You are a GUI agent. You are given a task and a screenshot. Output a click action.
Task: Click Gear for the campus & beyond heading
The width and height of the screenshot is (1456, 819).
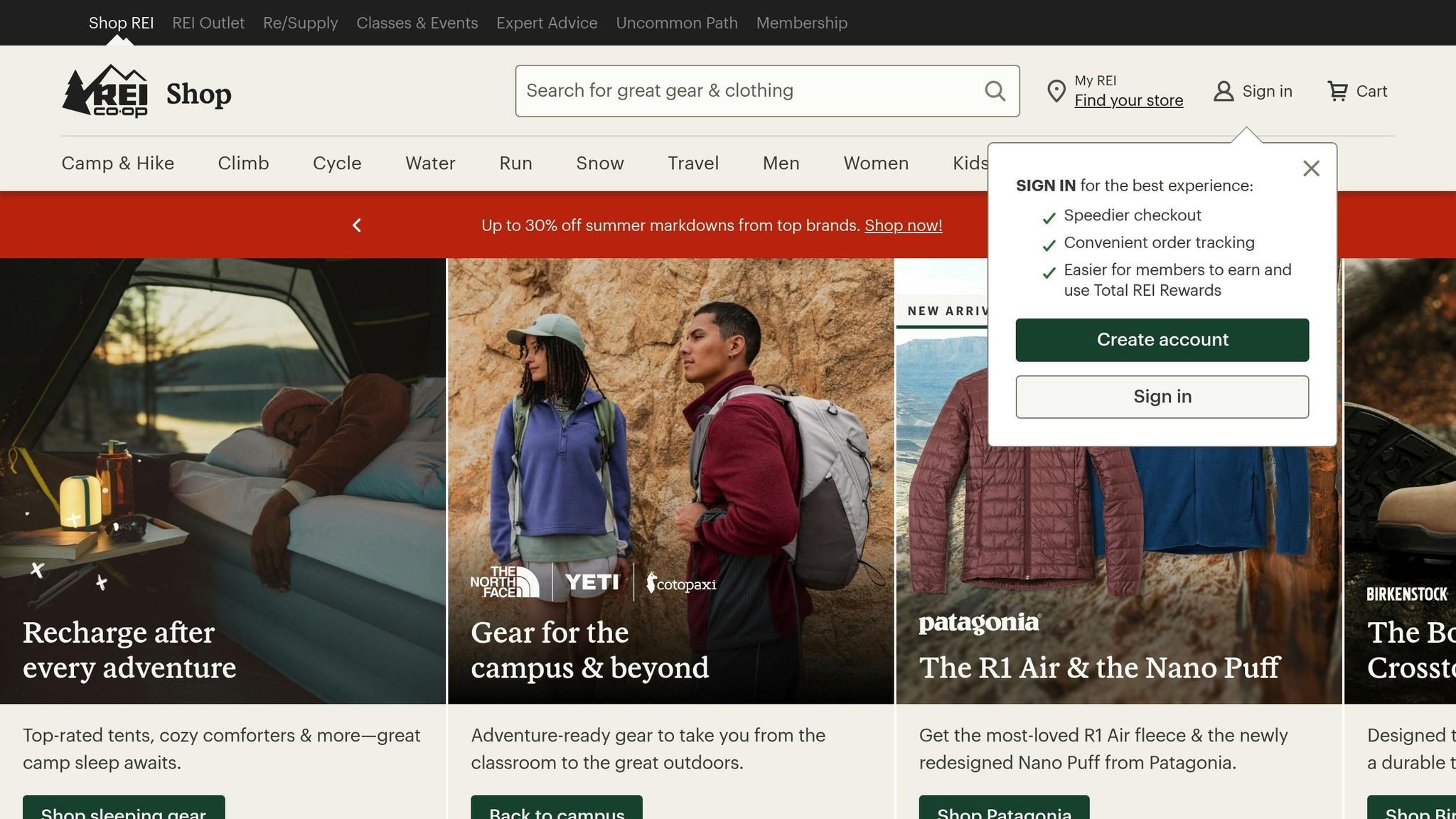coord(590,650)
